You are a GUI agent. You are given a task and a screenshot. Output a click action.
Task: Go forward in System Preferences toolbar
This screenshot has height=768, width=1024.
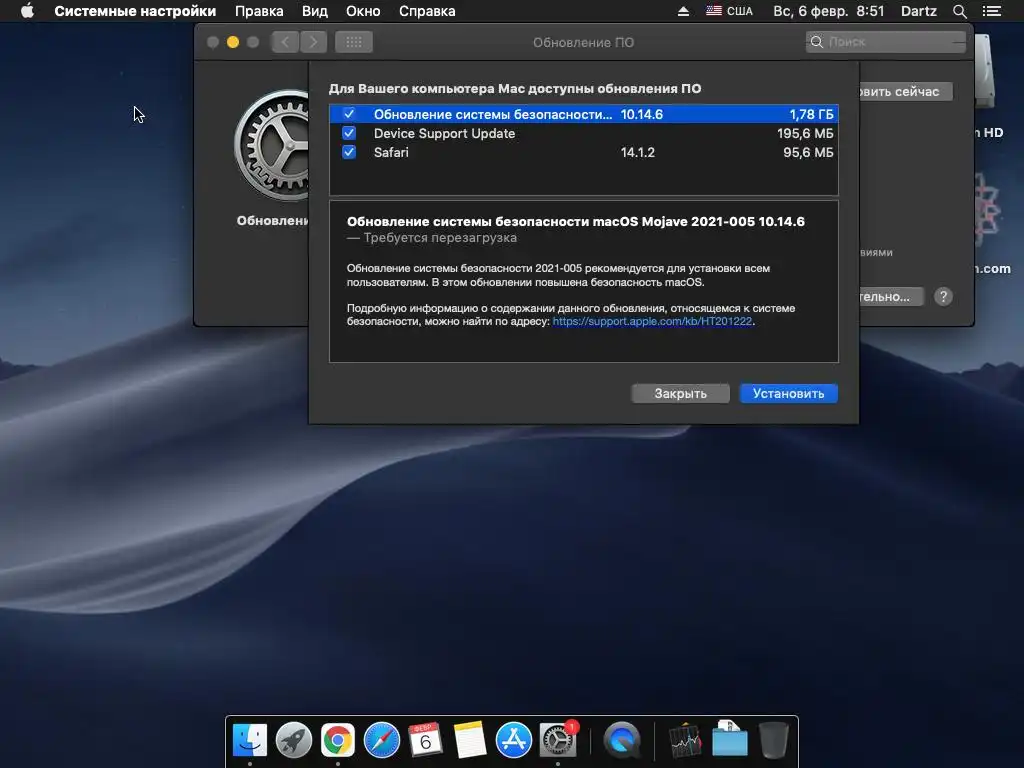tap(313, 42)
